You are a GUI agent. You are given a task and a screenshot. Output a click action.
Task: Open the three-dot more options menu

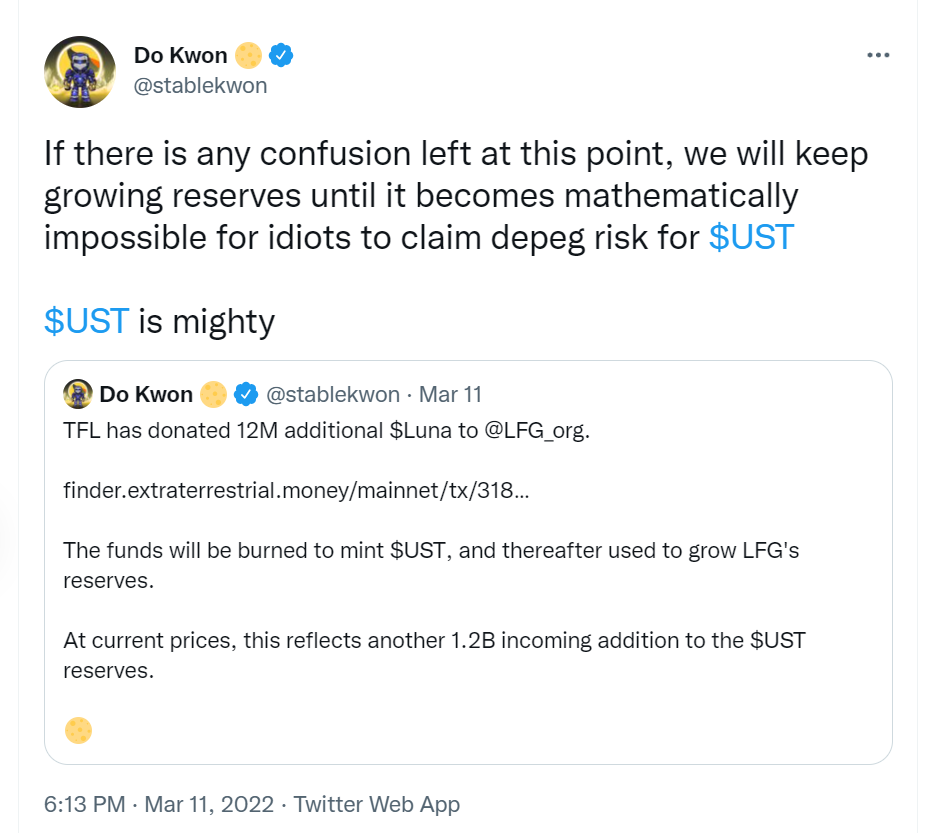point(878,55)
